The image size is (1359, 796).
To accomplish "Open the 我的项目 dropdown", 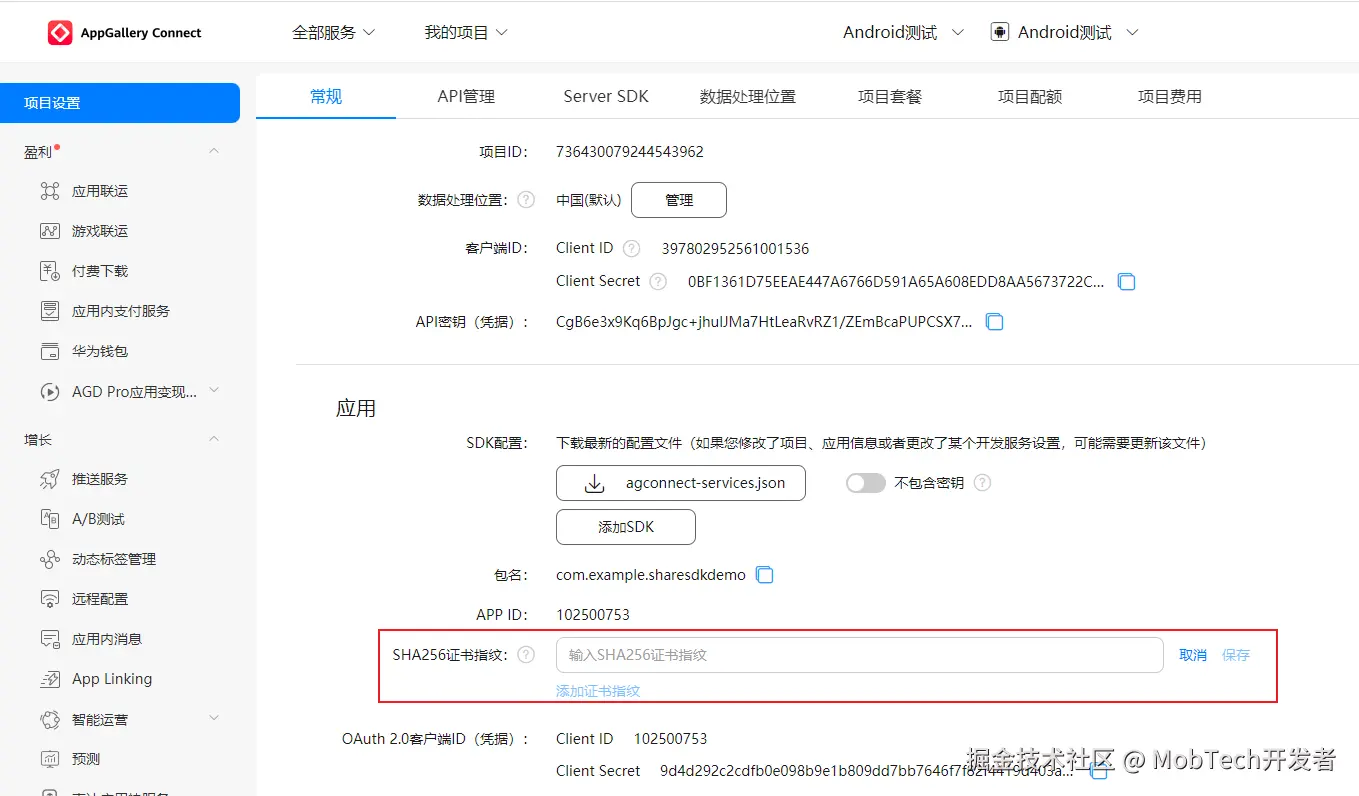I will (x=466, y=32).
